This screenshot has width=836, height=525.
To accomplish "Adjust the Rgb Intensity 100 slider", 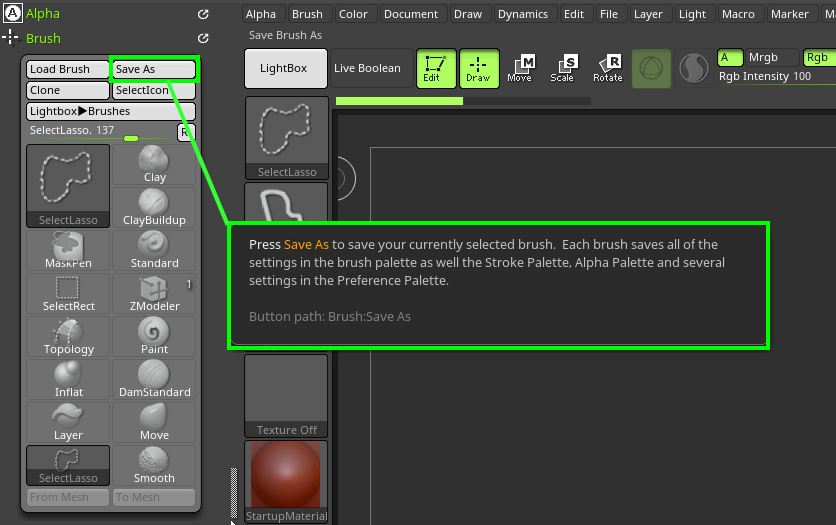I will pos(776,77).
